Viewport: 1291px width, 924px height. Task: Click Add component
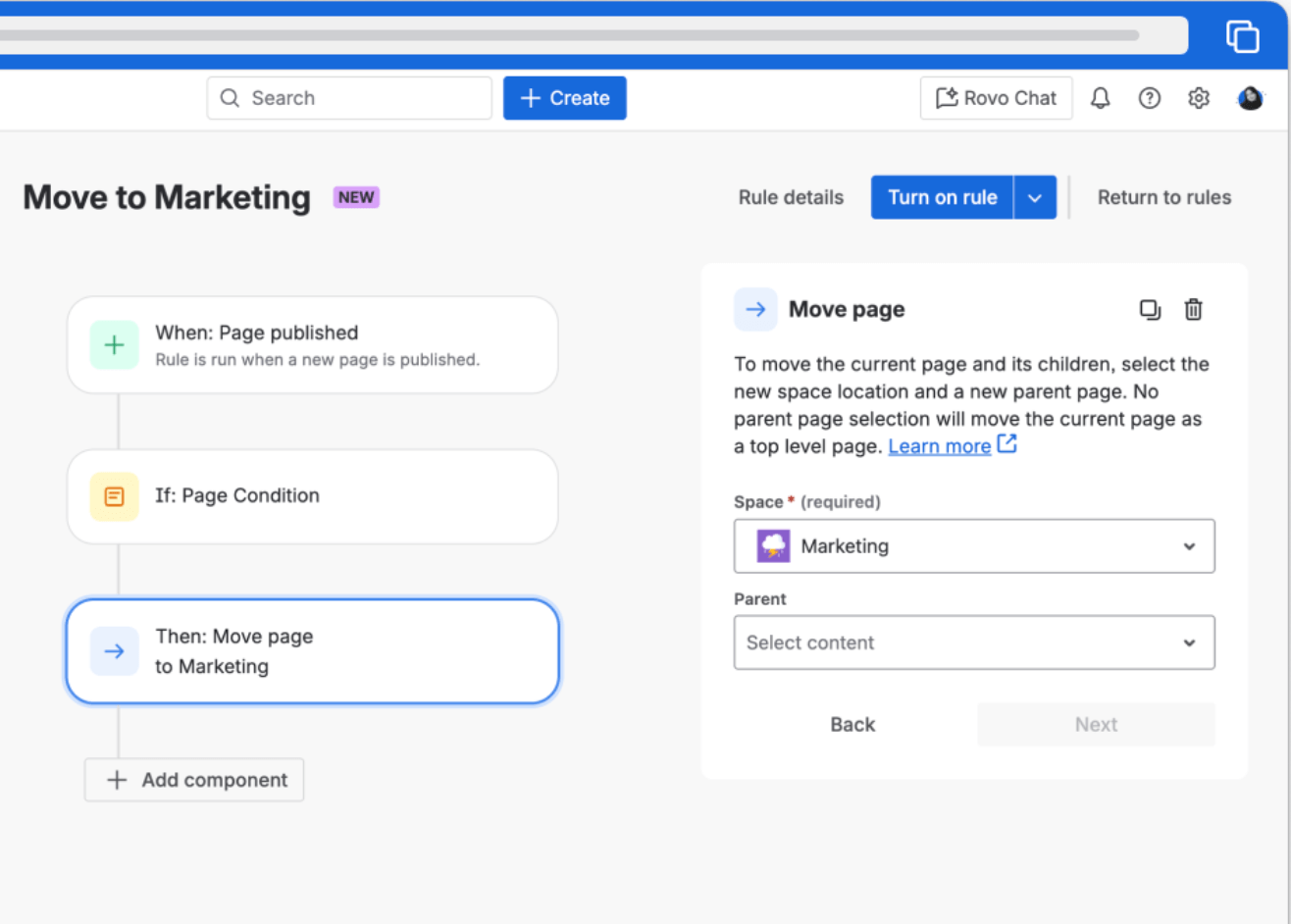194,780
